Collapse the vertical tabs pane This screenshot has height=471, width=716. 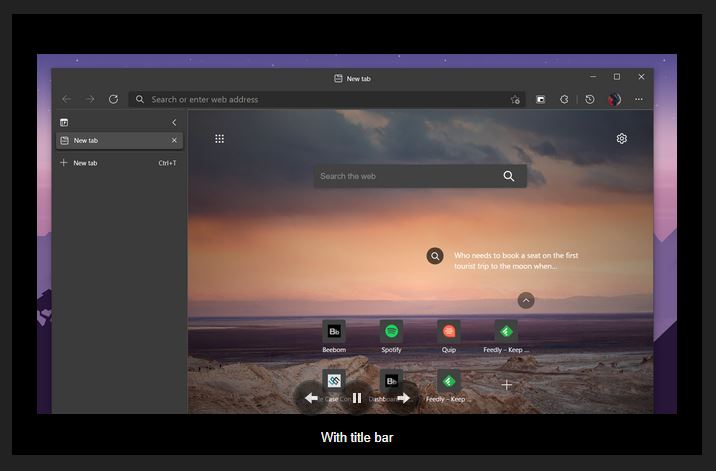(174, 122)
